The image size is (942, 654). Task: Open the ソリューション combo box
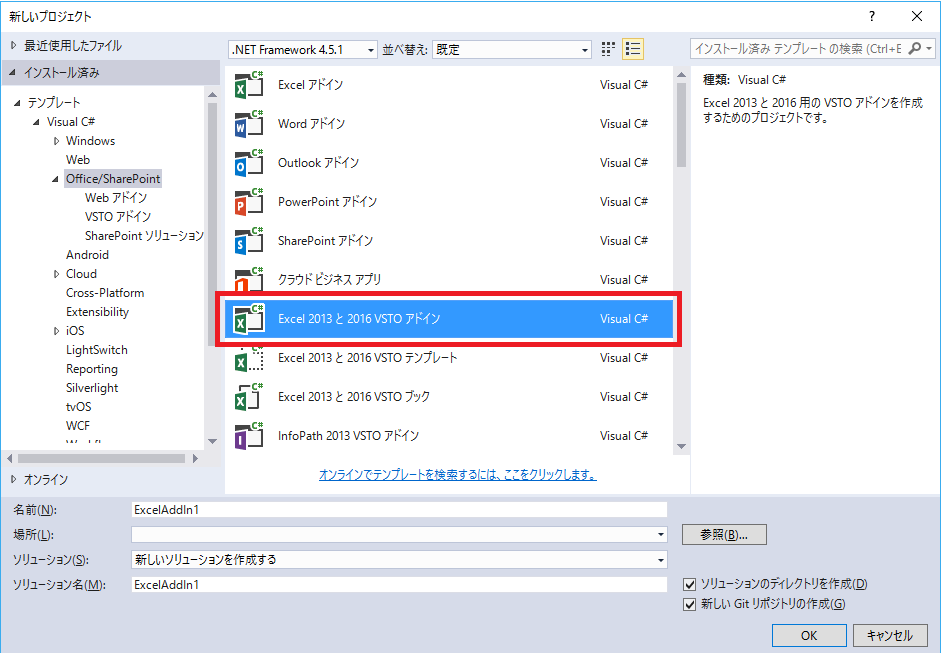pos(400,560)
